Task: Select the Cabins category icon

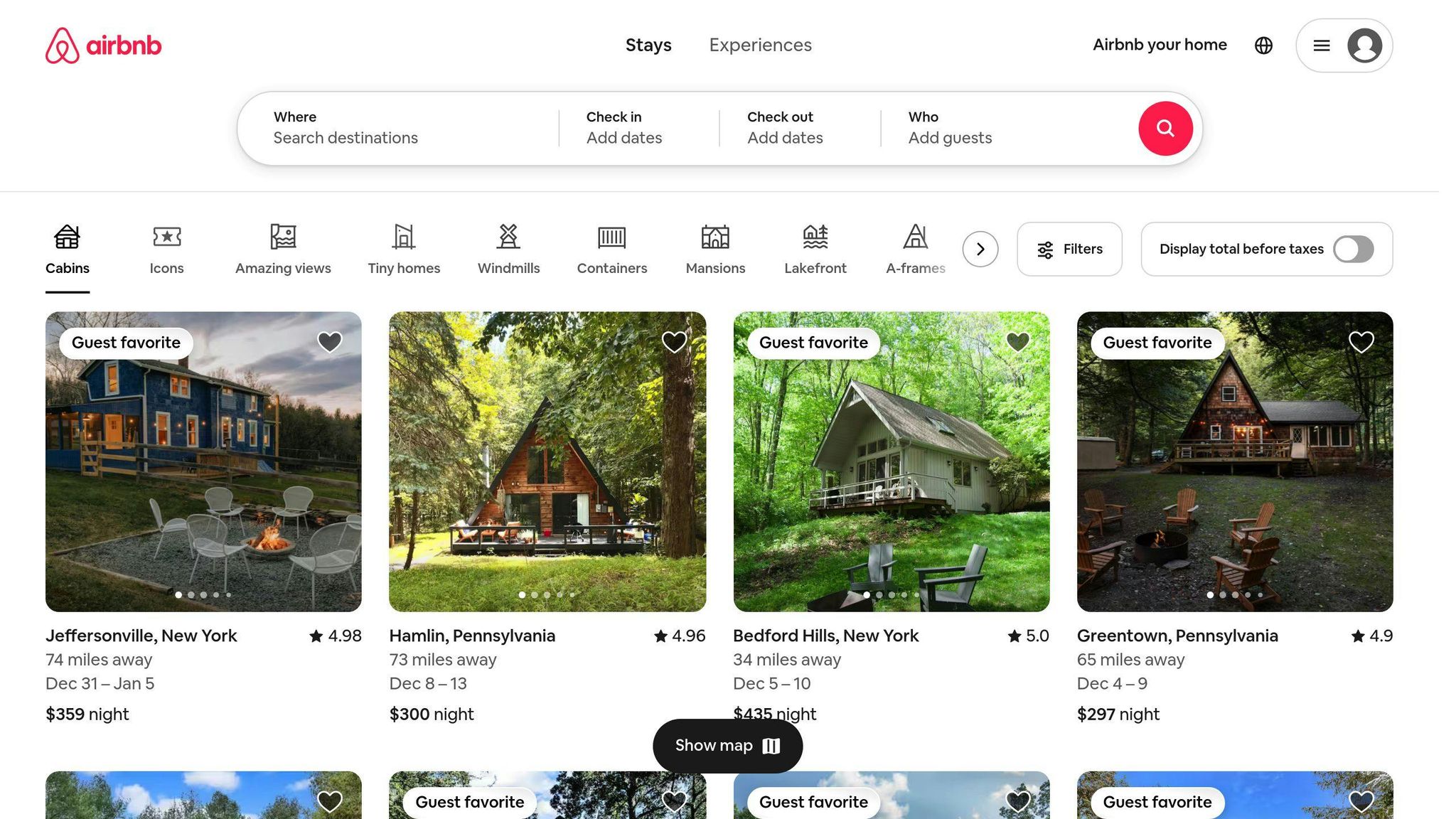Action: pos(67,249)
